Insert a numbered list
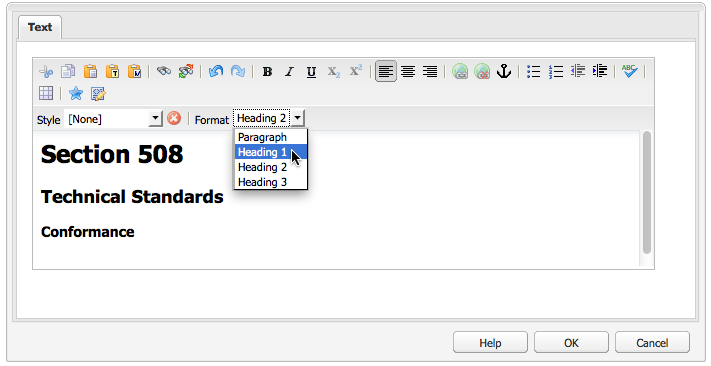 coord(556,72)
